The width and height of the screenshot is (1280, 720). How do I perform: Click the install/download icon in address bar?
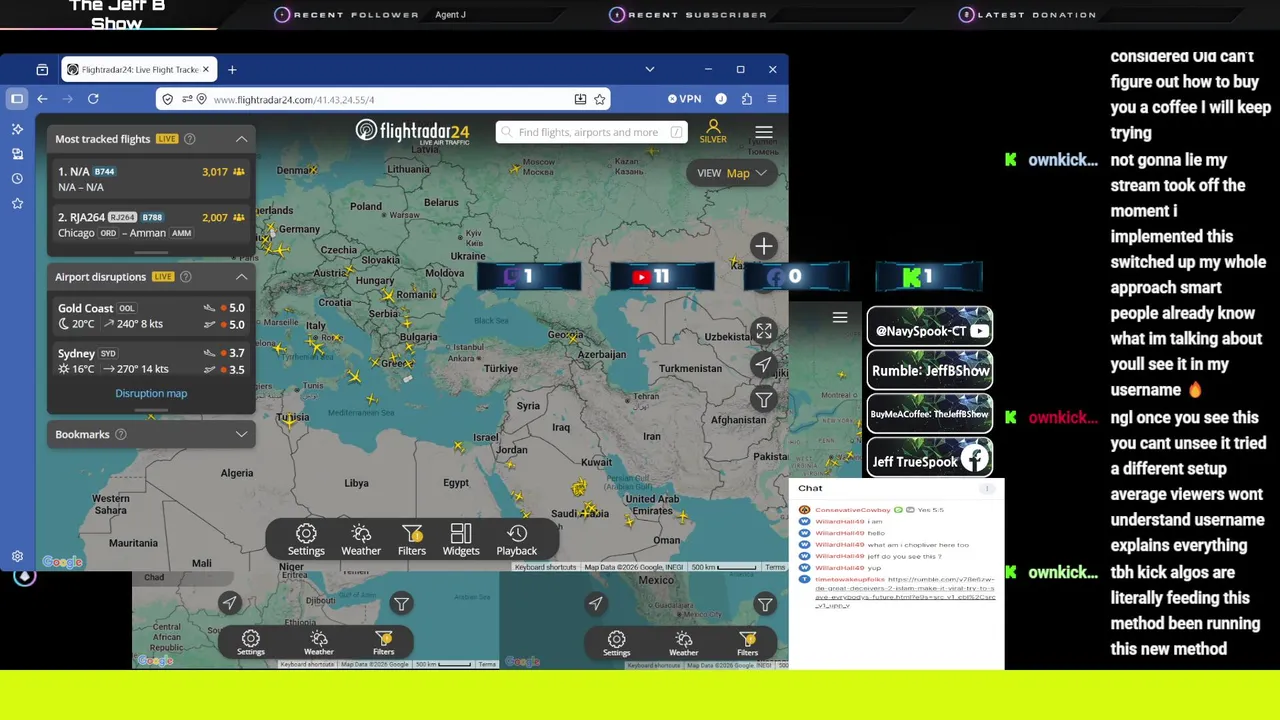(x=580, y=99)
